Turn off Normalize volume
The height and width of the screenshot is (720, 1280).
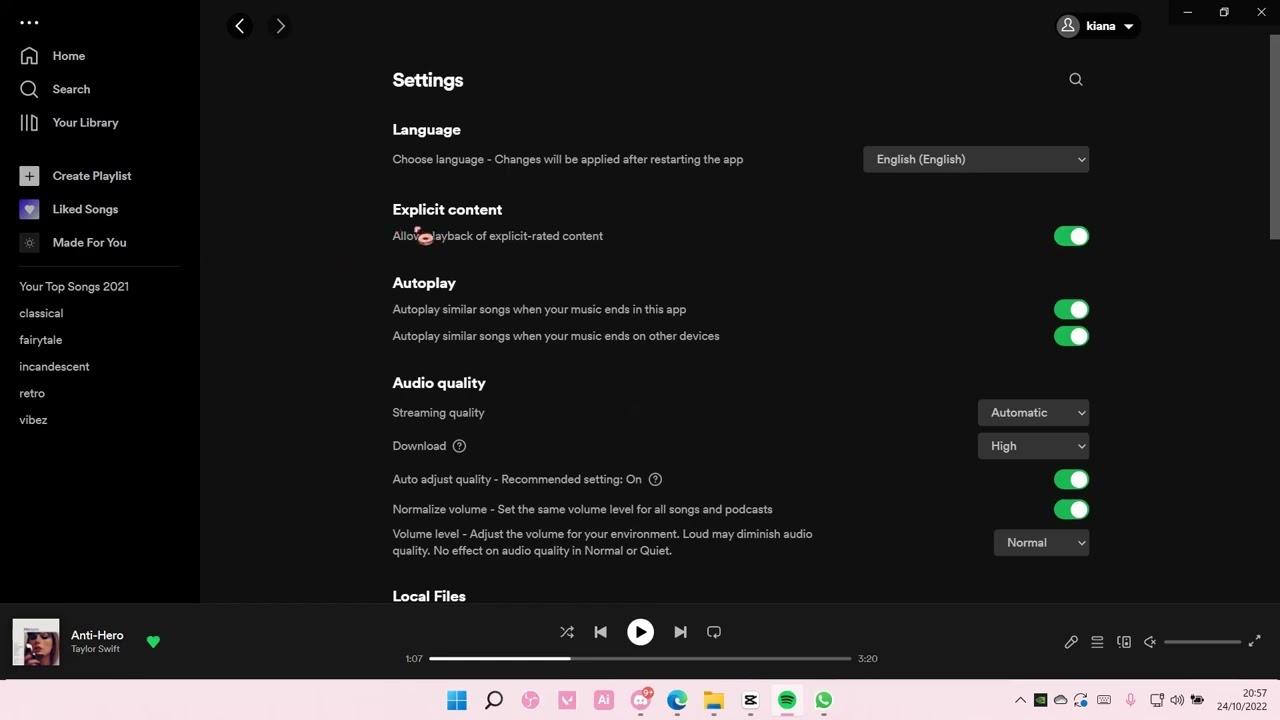[1071, 509]
